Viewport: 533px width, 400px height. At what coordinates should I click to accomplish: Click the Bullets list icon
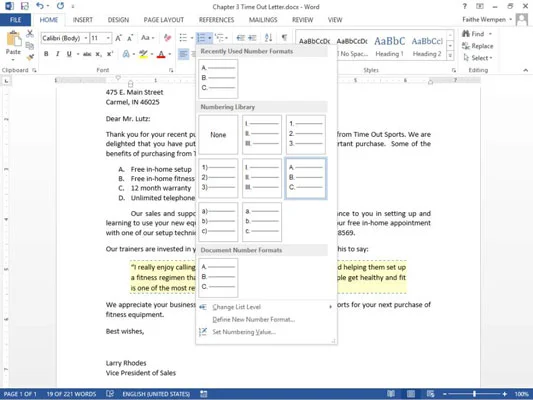click(183, 38)
